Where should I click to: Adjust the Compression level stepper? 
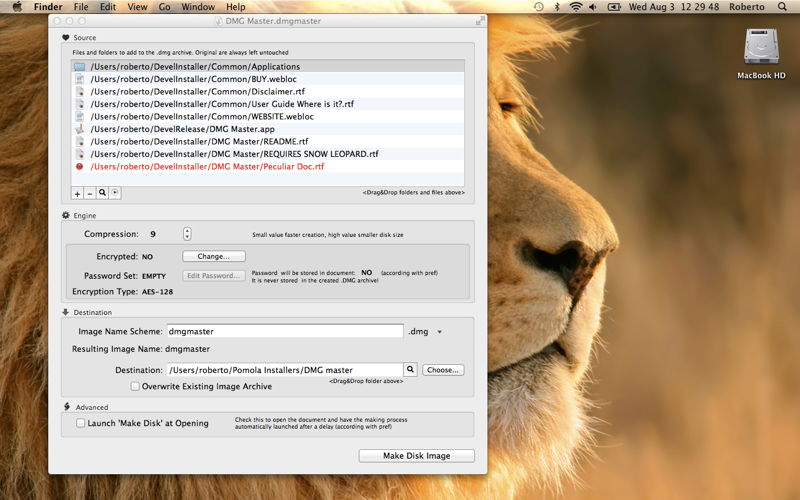187,234
